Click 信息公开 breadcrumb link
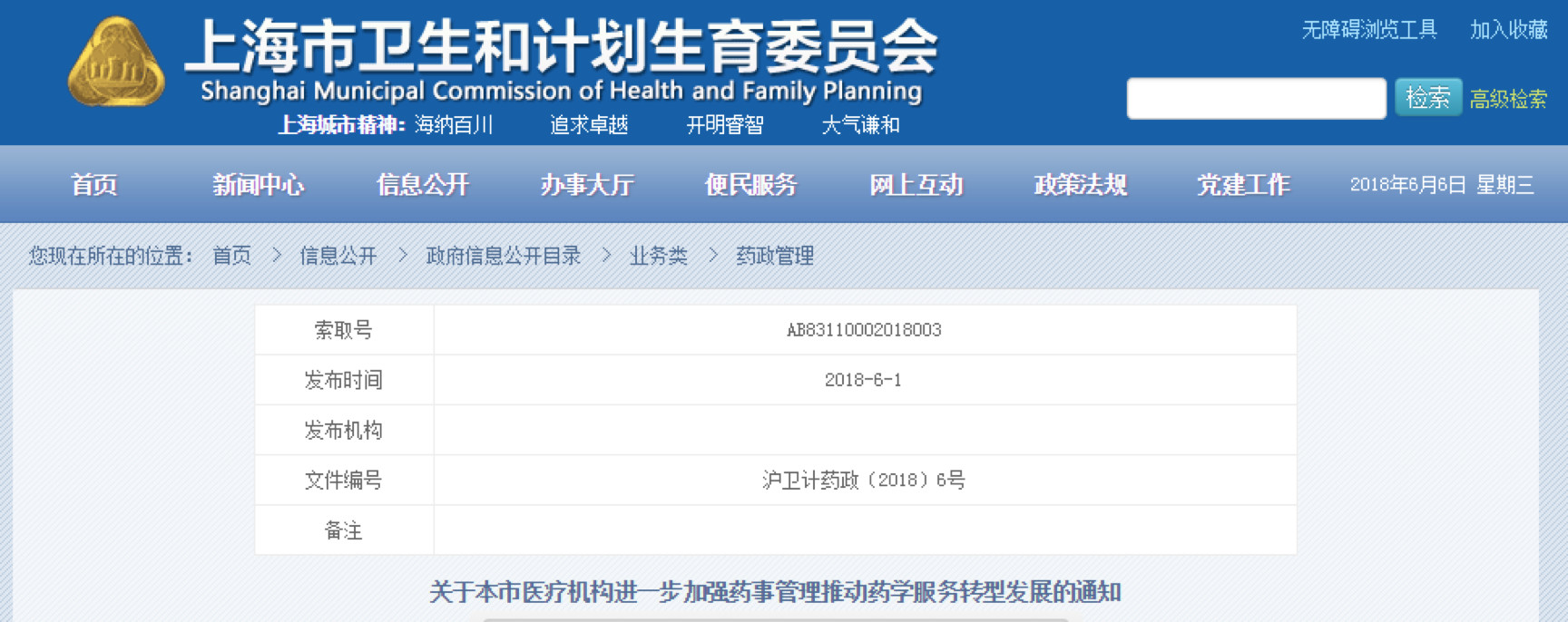The image size is (1568, 622). [338, 256]
